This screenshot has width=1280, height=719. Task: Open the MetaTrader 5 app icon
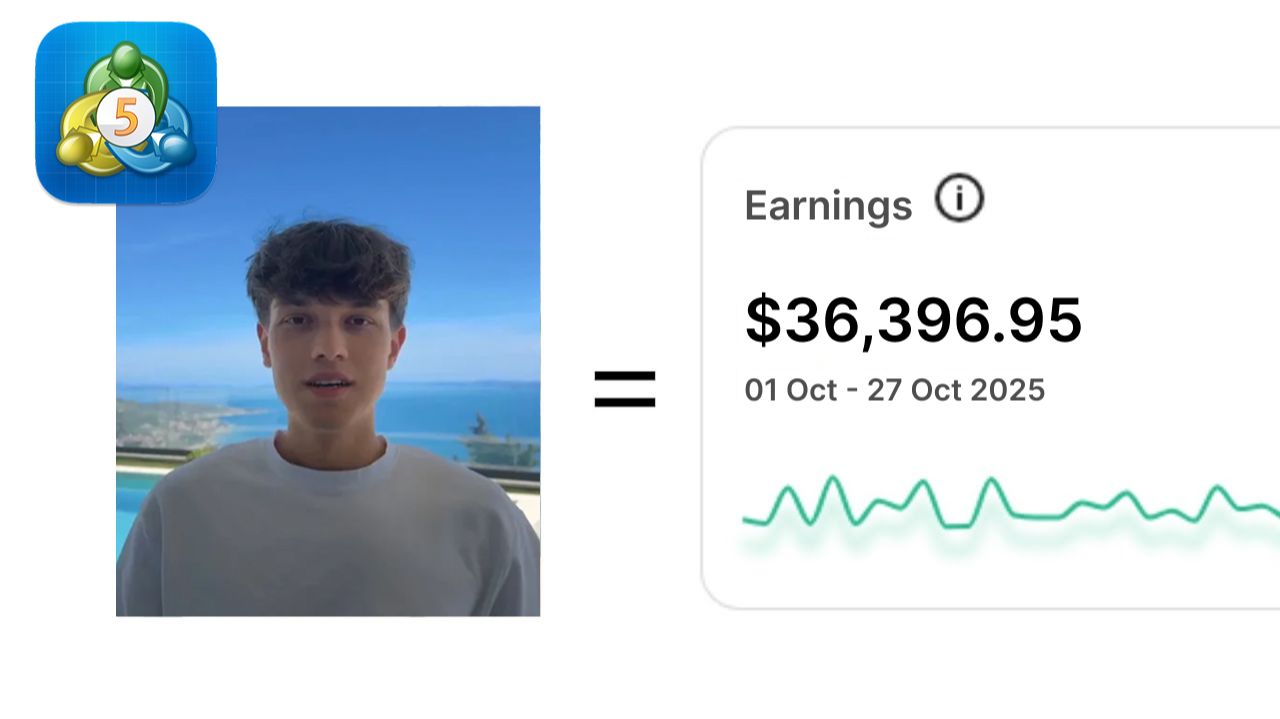pos(126,112)
